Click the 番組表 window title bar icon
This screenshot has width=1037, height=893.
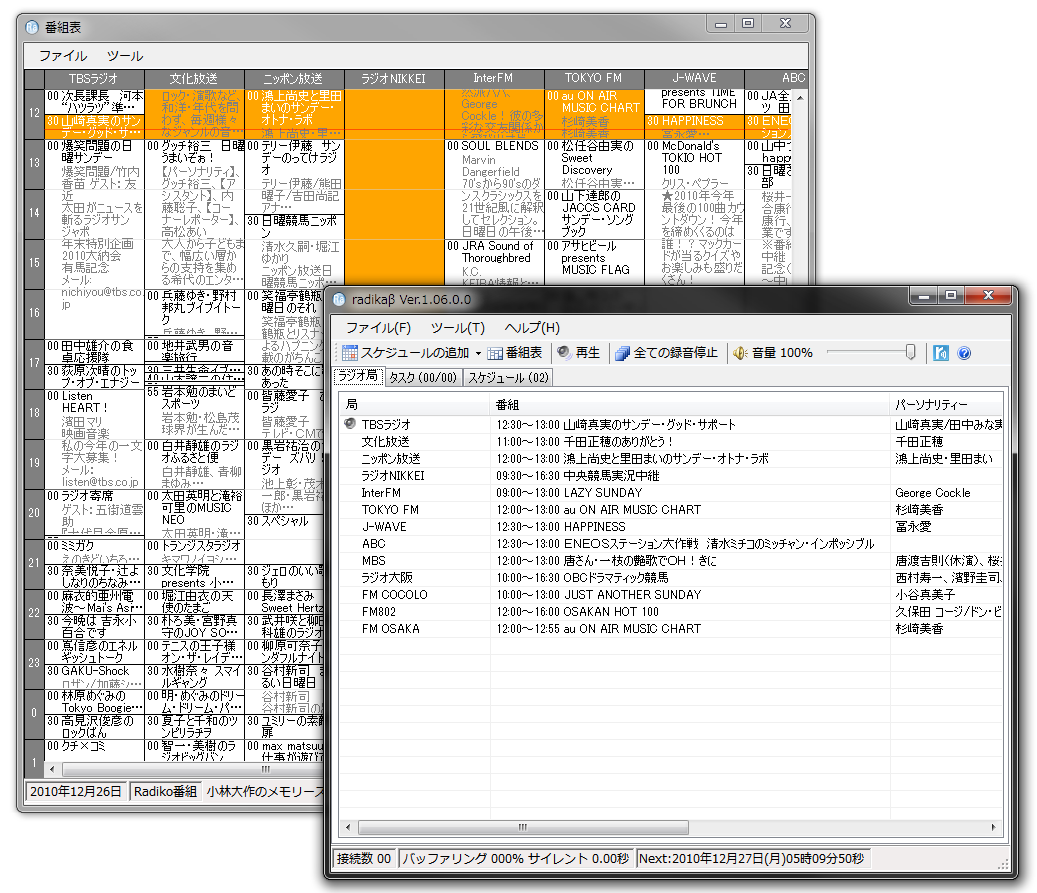click(32, 27)
